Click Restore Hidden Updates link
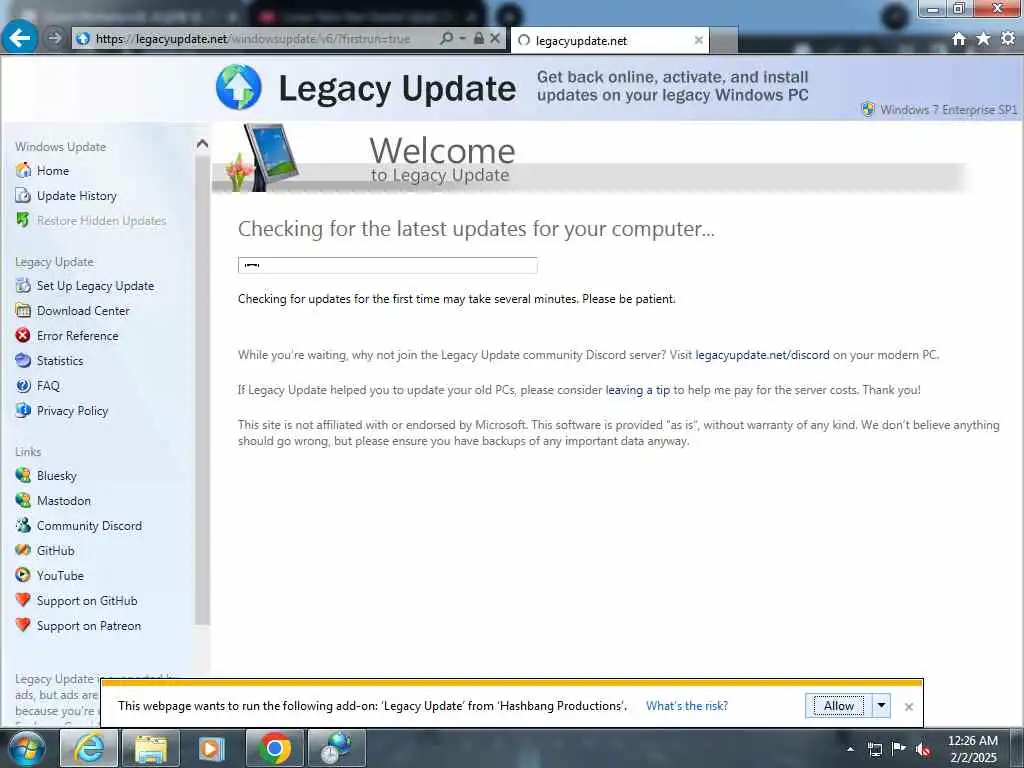This screenshot has width=1024, height=768. [x=101, y=221]
